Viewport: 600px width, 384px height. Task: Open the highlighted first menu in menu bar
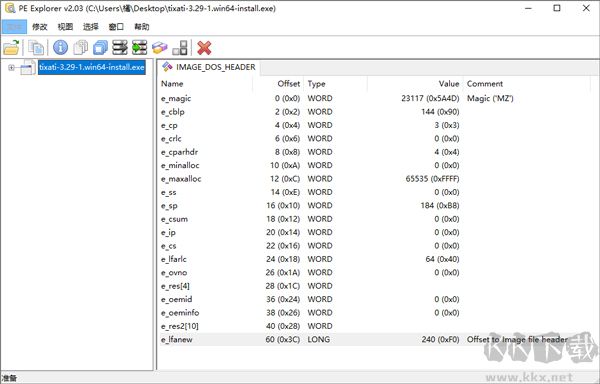pos(15,27)
